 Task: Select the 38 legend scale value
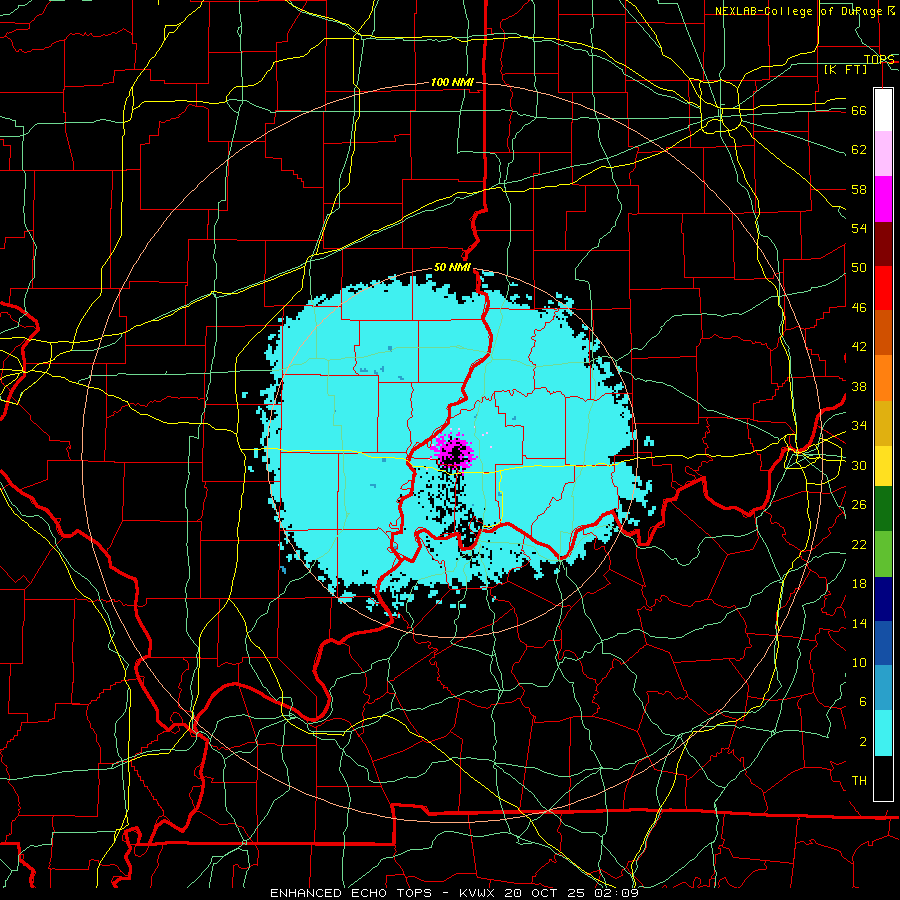[x=859, y=386]
